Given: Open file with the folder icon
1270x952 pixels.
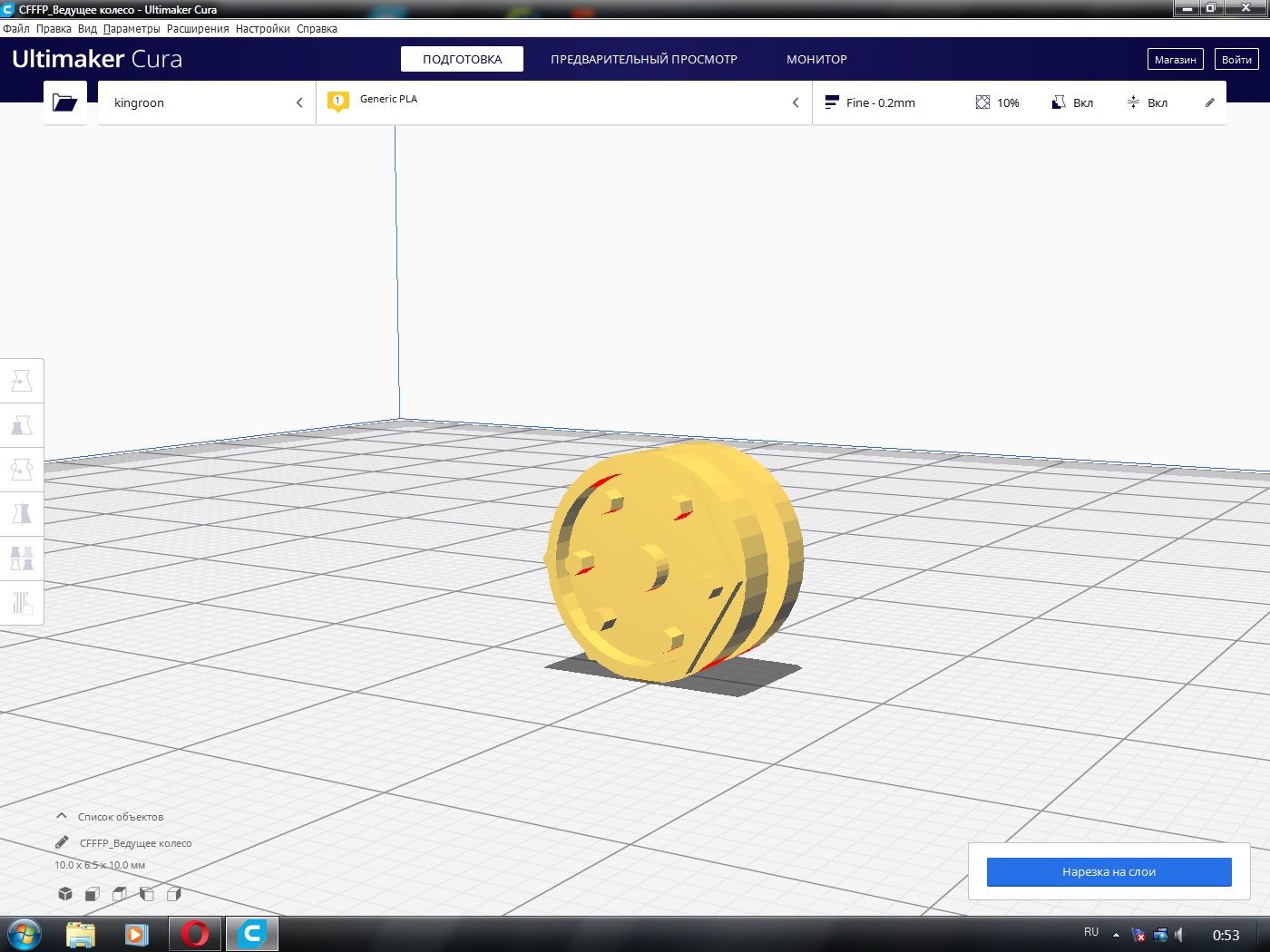Looking at the screenshot, I should [65, 102].
